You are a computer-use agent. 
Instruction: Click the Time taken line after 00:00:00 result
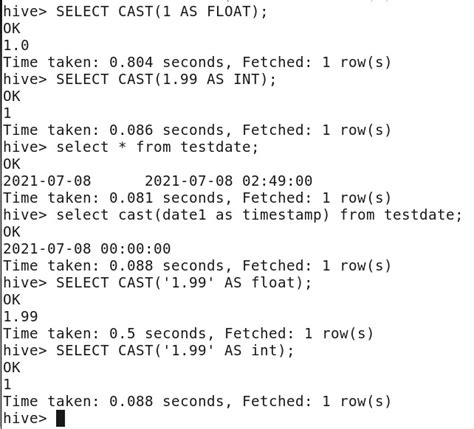[197, 266]
